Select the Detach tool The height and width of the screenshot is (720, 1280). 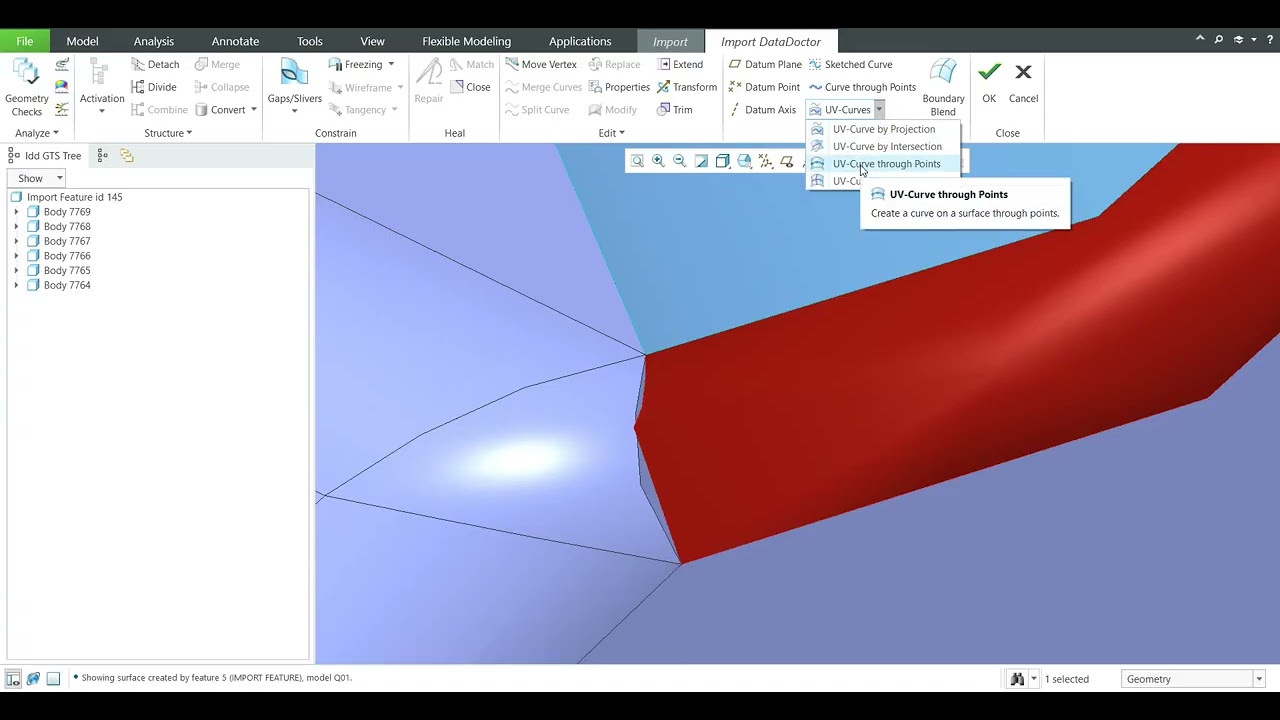click(x=155, y=64)
